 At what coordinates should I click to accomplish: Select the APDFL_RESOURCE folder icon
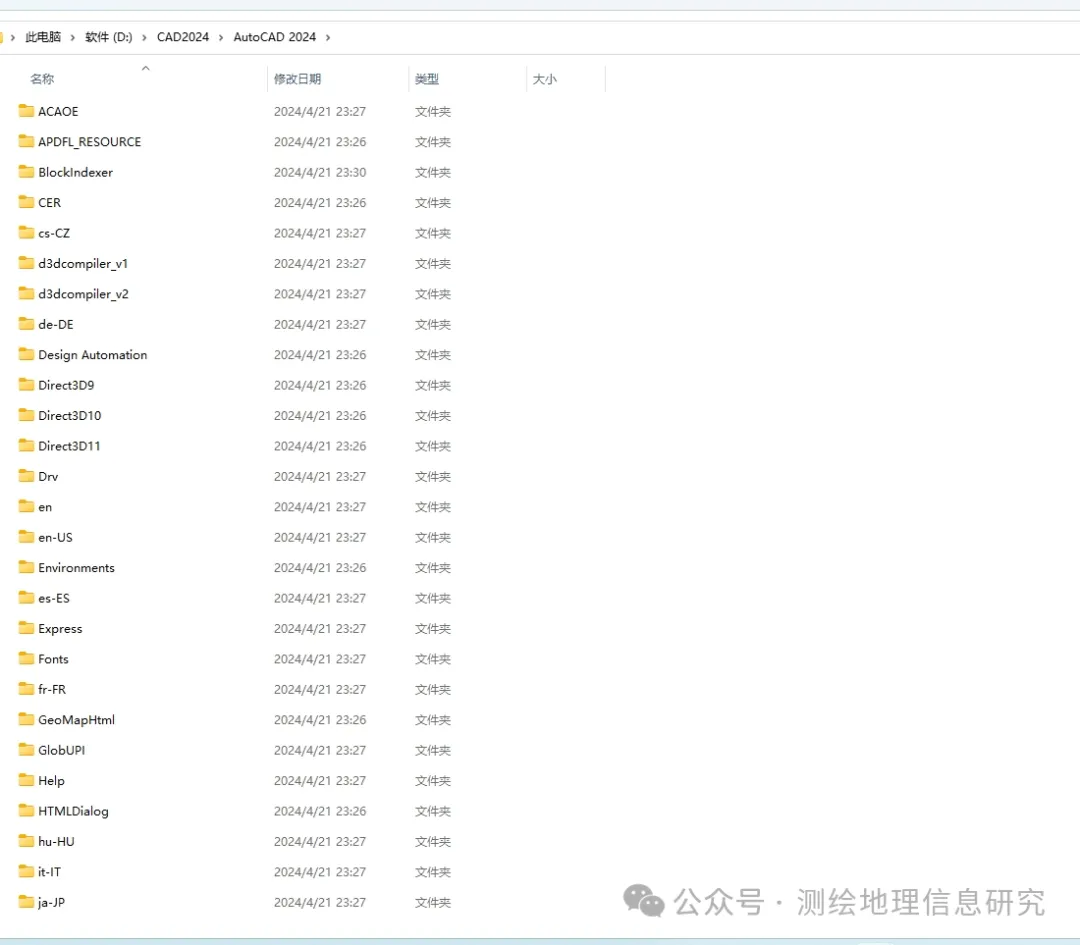[26, 141]
